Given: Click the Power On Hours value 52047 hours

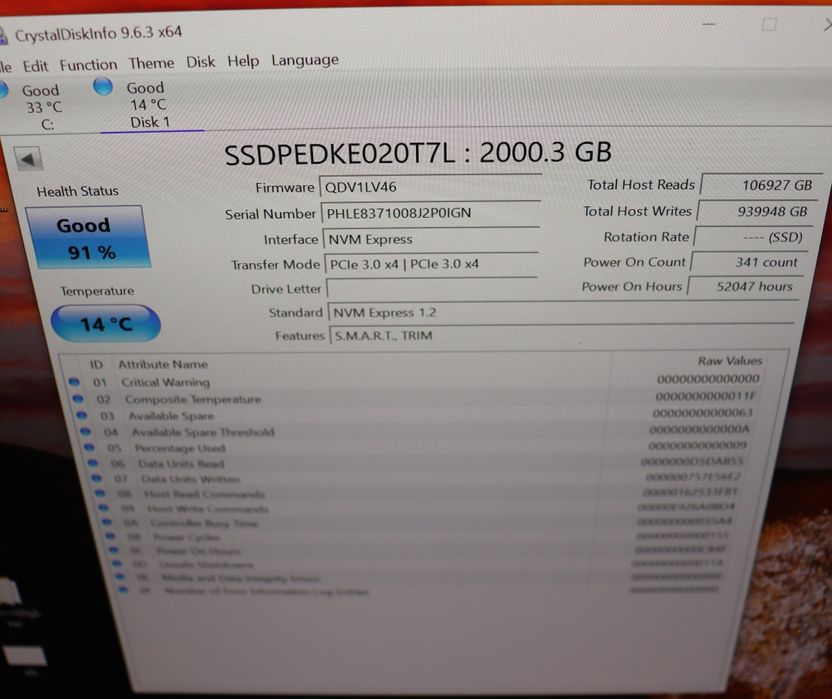Looking at the screenshot, I should [x=746, y=286].
